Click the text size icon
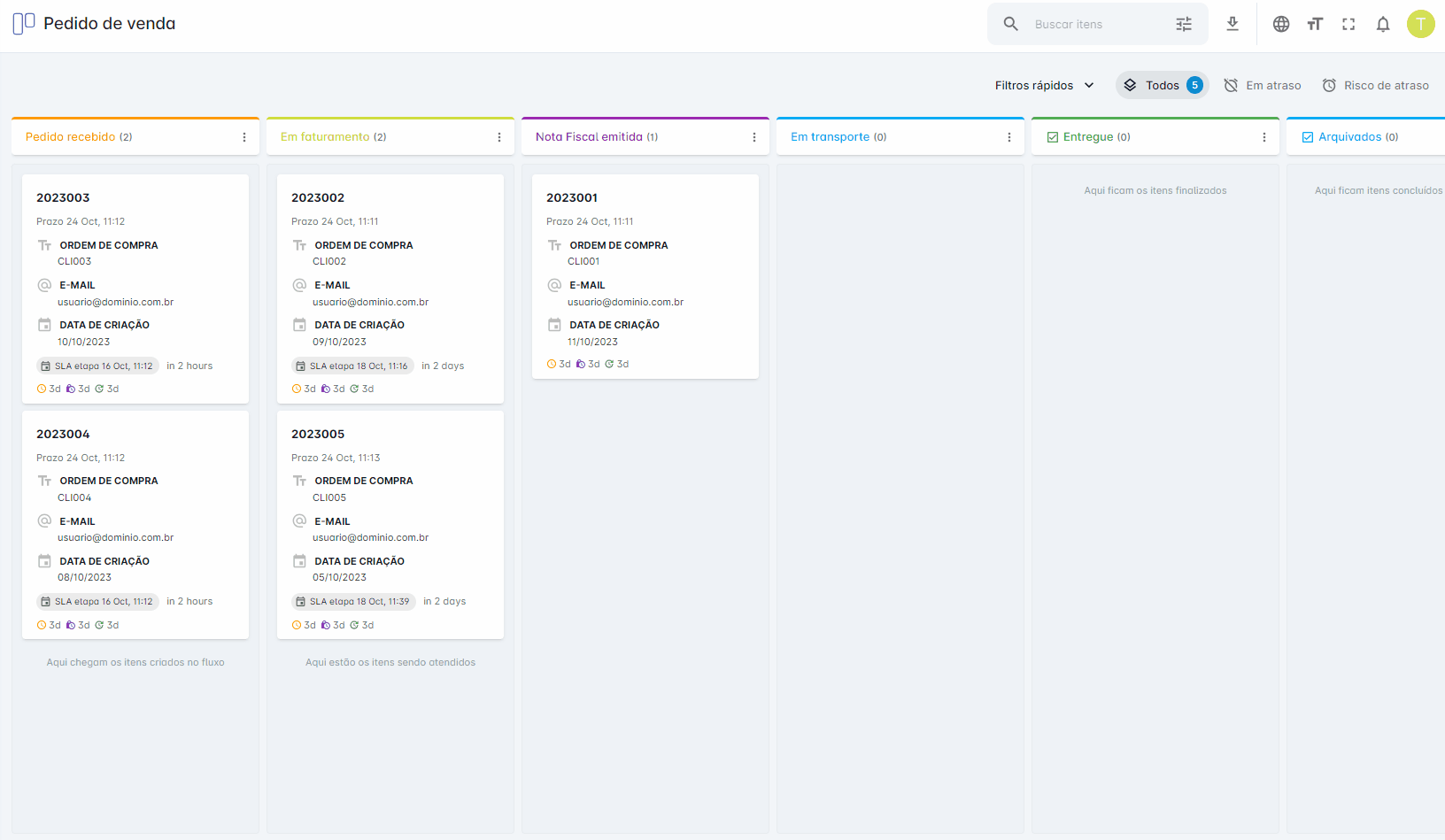 point(1315,24)
